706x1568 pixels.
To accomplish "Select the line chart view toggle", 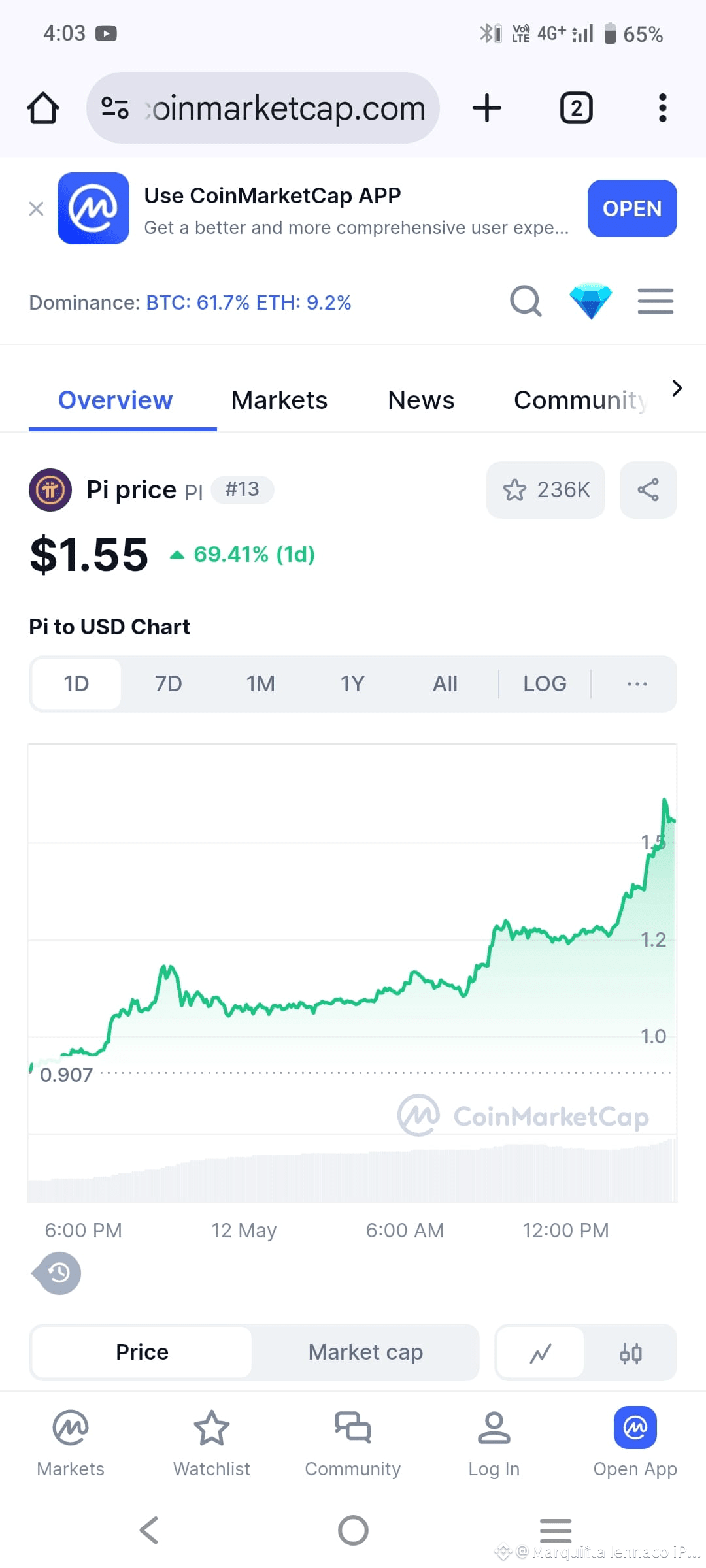I will click(x=541, y=1352).
